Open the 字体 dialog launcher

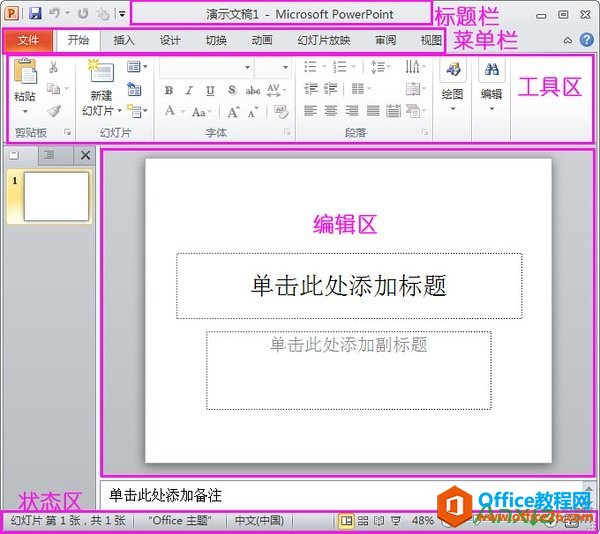point(287,132)
